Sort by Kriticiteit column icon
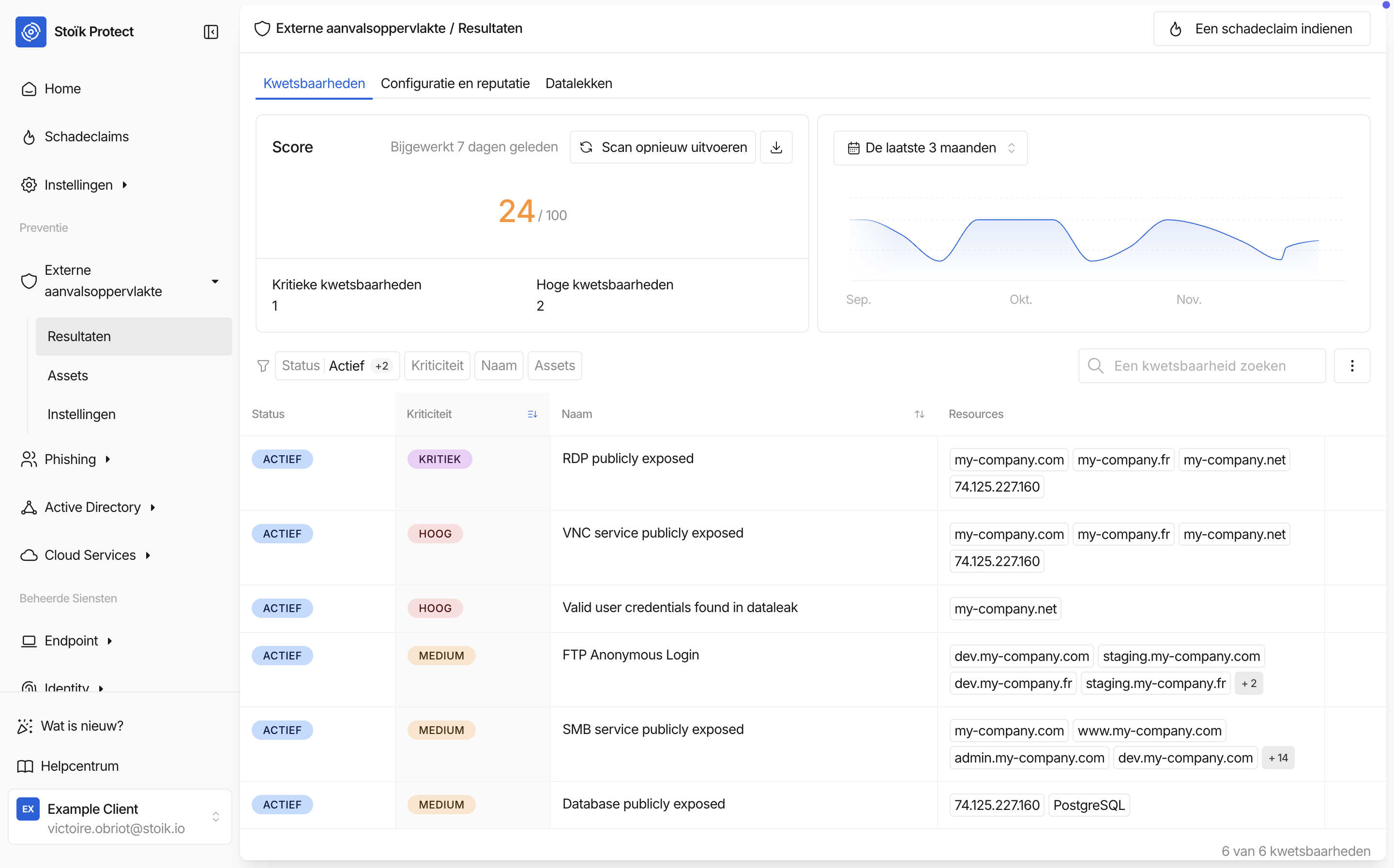 pyautogui.click(x=531, y=414)
